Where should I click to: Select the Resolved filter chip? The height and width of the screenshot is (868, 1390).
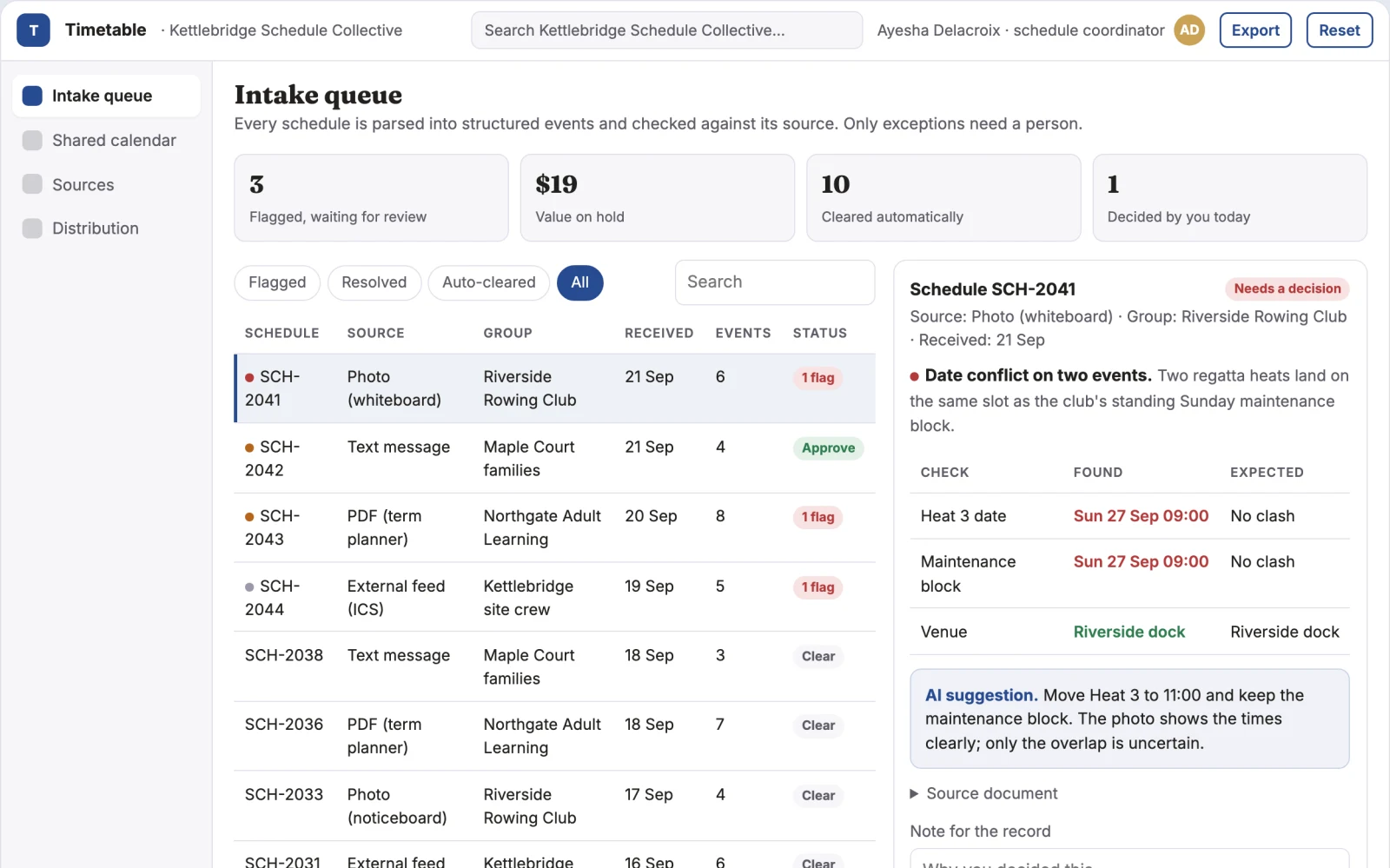point(374,282)
